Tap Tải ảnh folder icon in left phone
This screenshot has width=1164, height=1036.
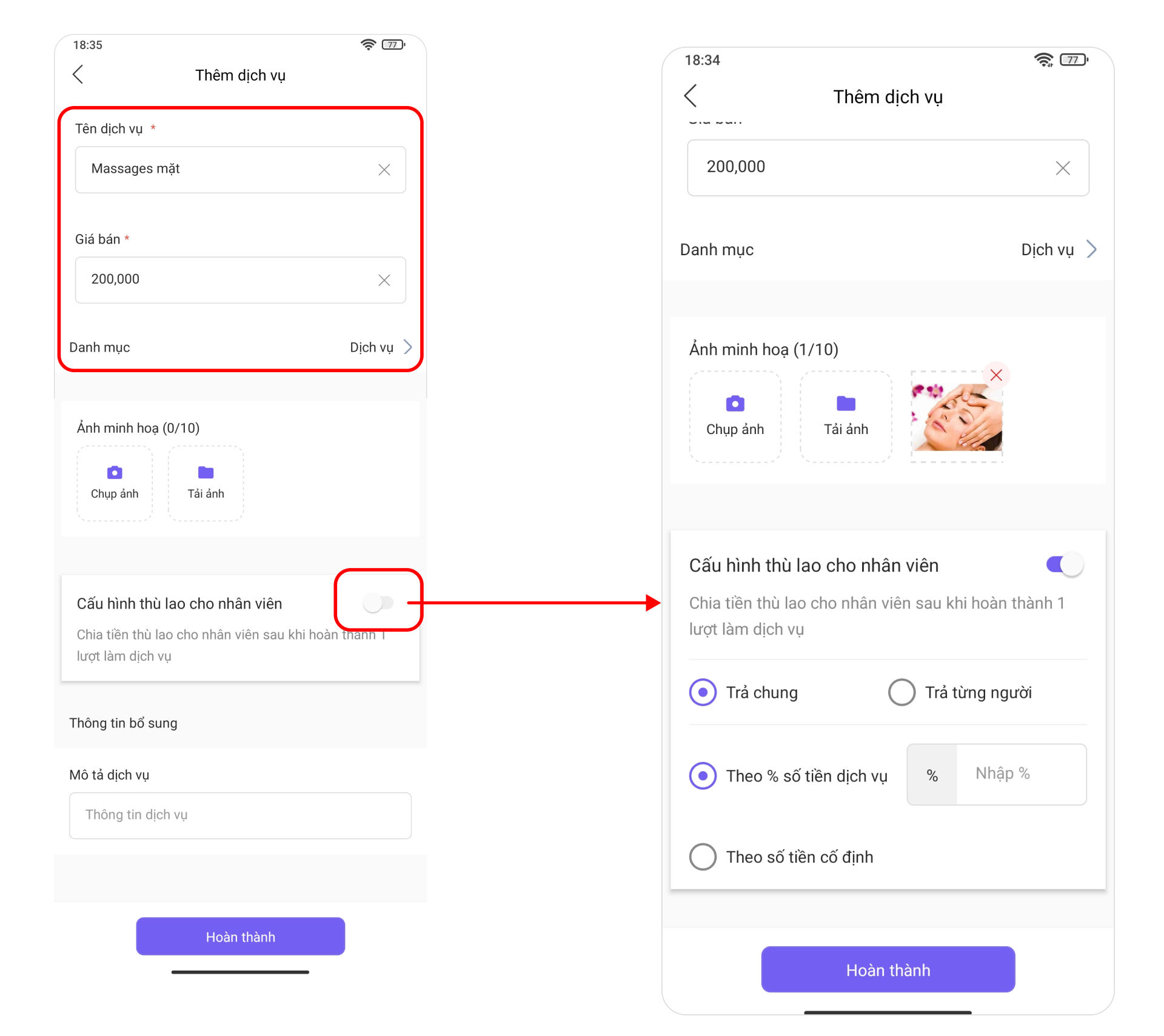(x=206, y=472)
